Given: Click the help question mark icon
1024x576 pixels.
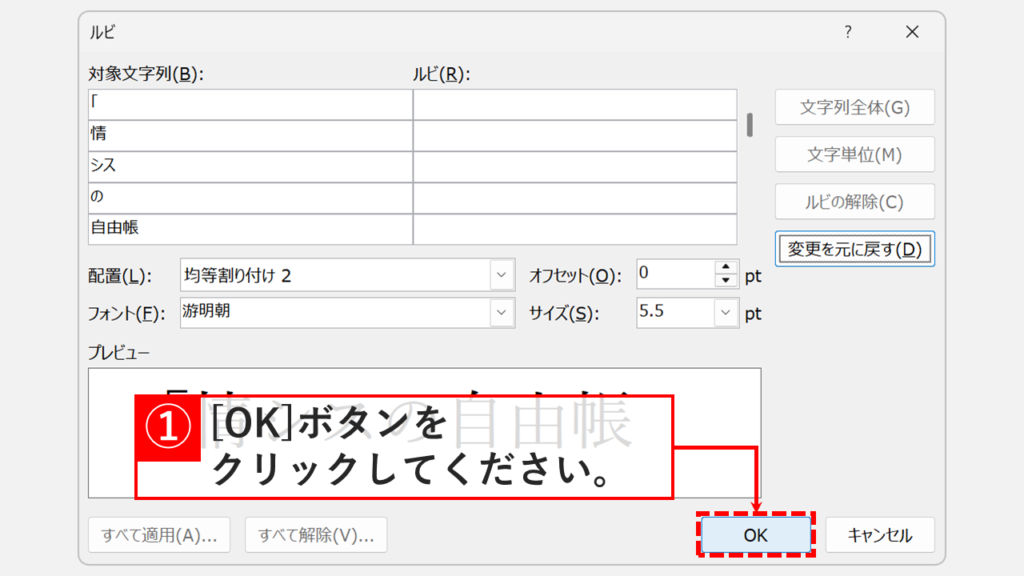Looking at the screenshot, I should (847, 31).
